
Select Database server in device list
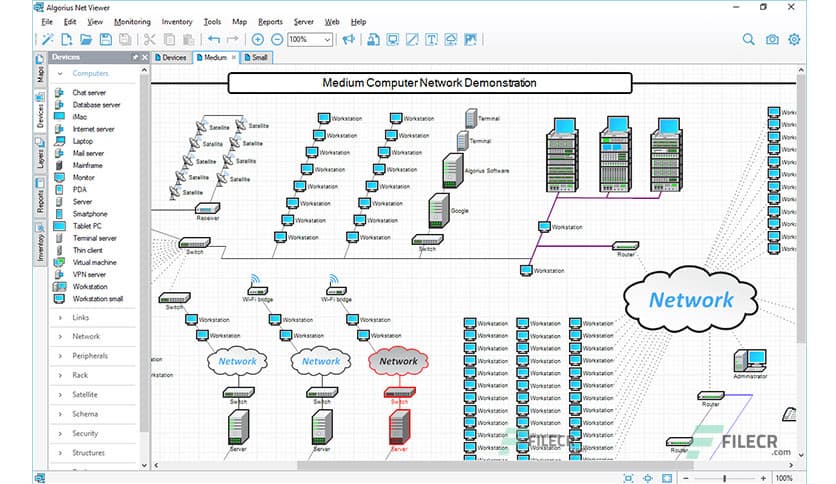96,105
